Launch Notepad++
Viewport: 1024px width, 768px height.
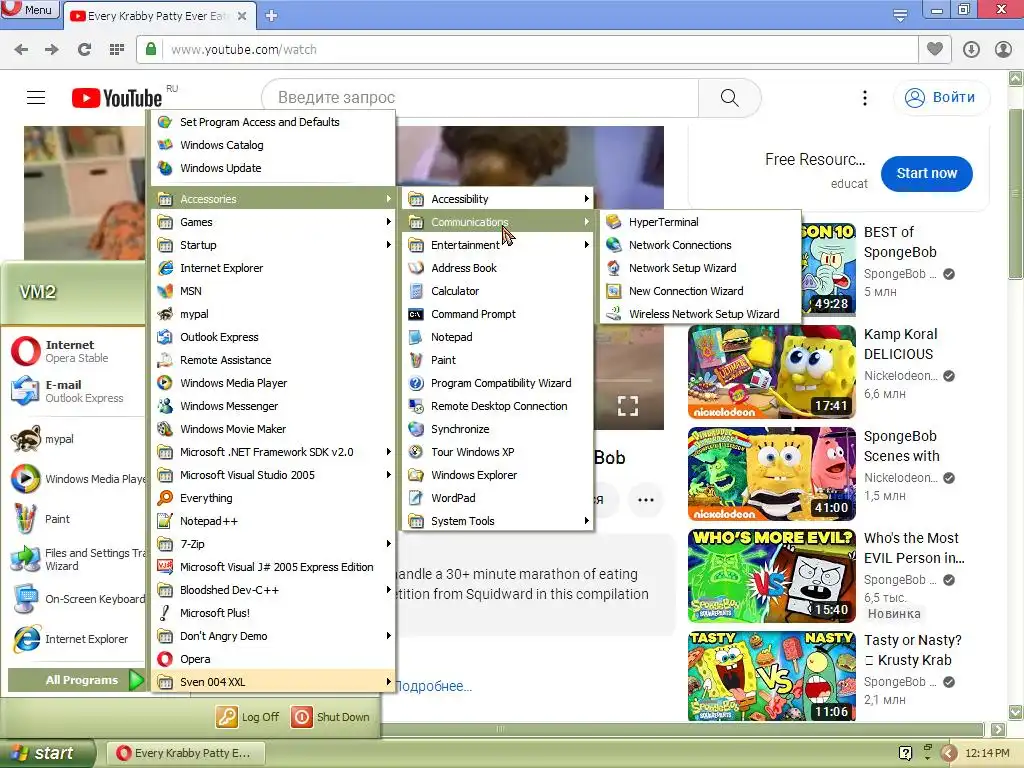[274, 521]
